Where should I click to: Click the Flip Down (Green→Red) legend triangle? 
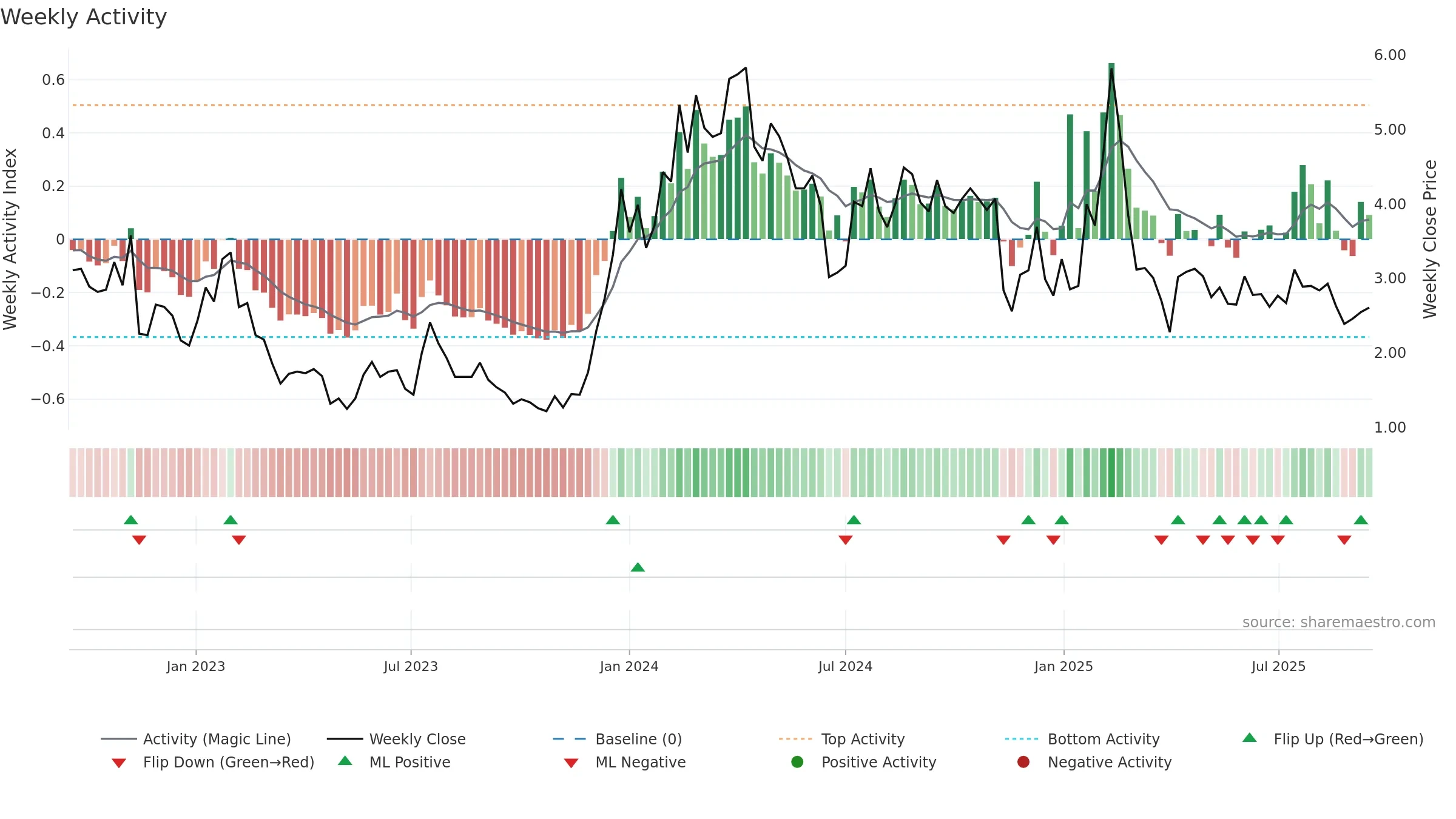tap(119, 763)
